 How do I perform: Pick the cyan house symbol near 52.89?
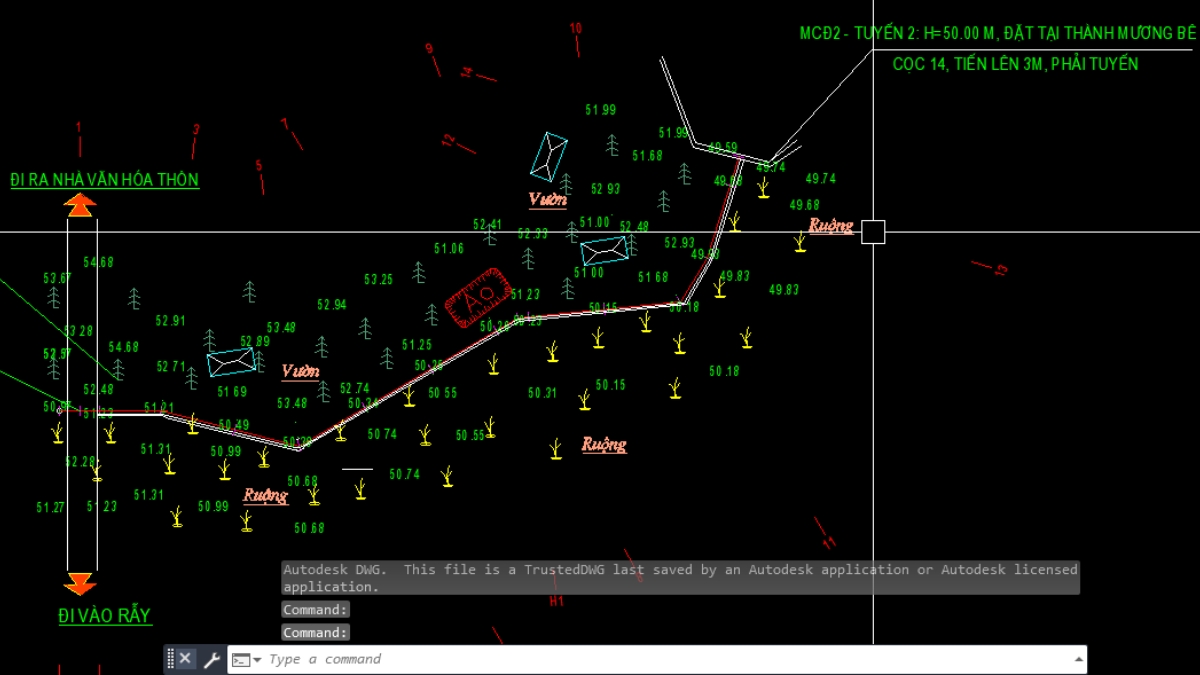231,361
